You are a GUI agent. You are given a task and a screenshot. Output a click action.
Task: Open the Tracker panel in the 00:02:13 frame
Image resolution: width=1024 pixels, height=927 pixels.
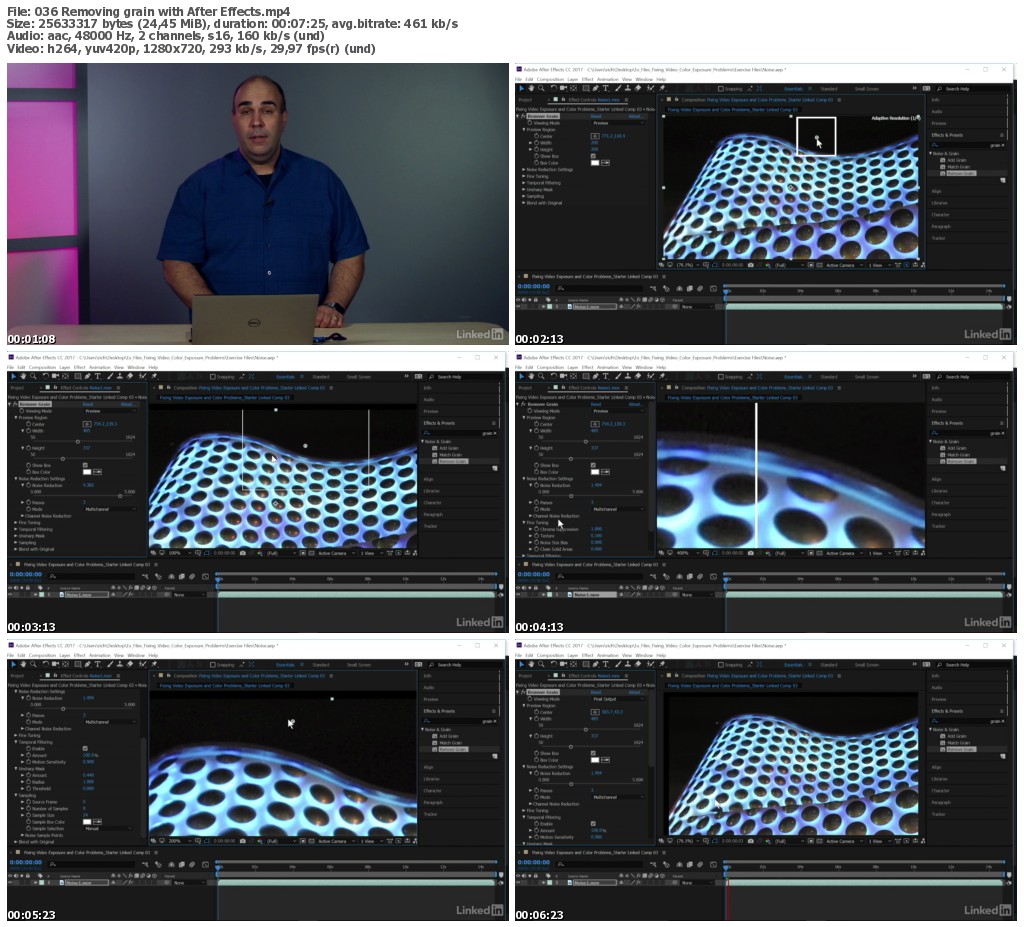(938, 238)
